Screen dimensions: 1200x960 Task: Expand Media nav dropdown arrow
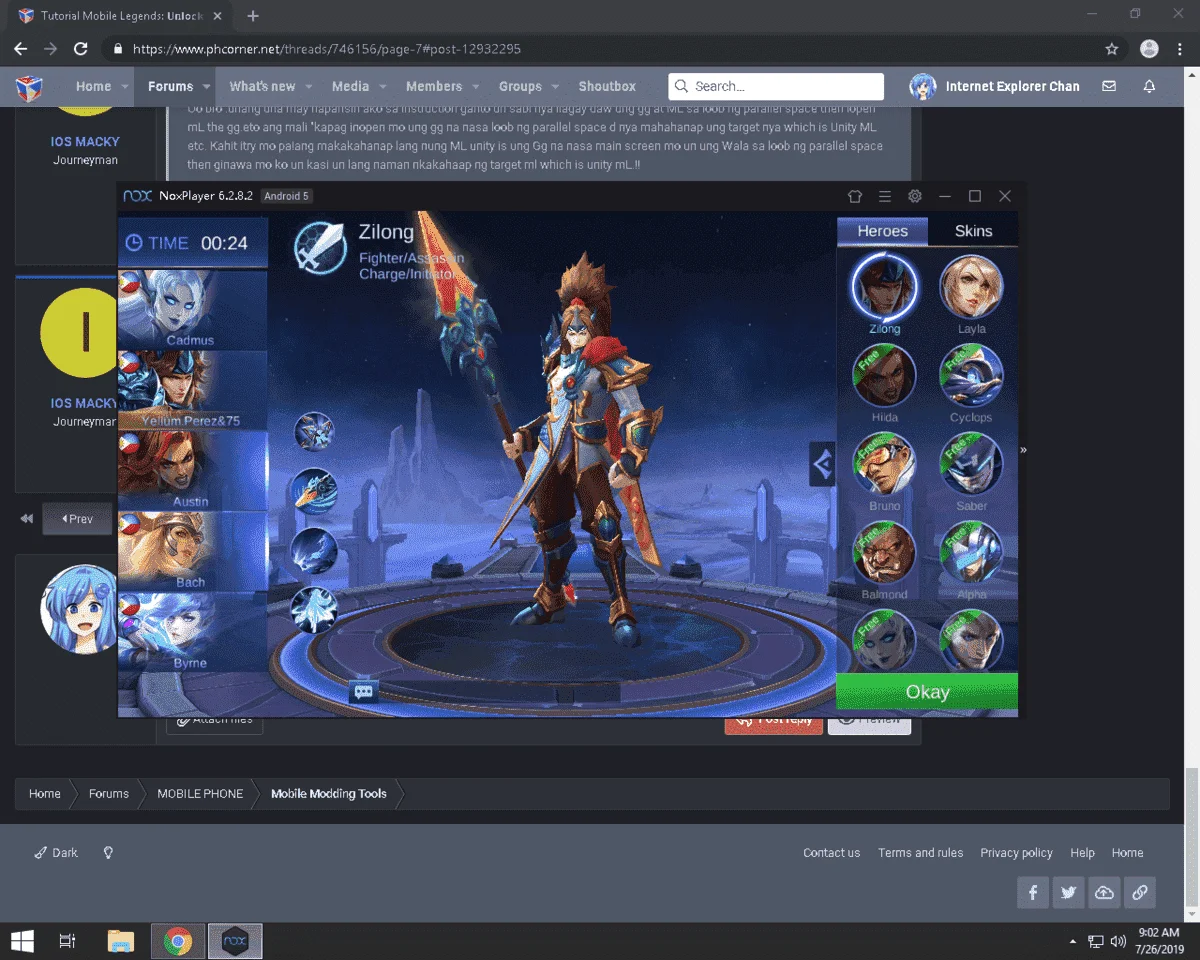tap(383, 87)
